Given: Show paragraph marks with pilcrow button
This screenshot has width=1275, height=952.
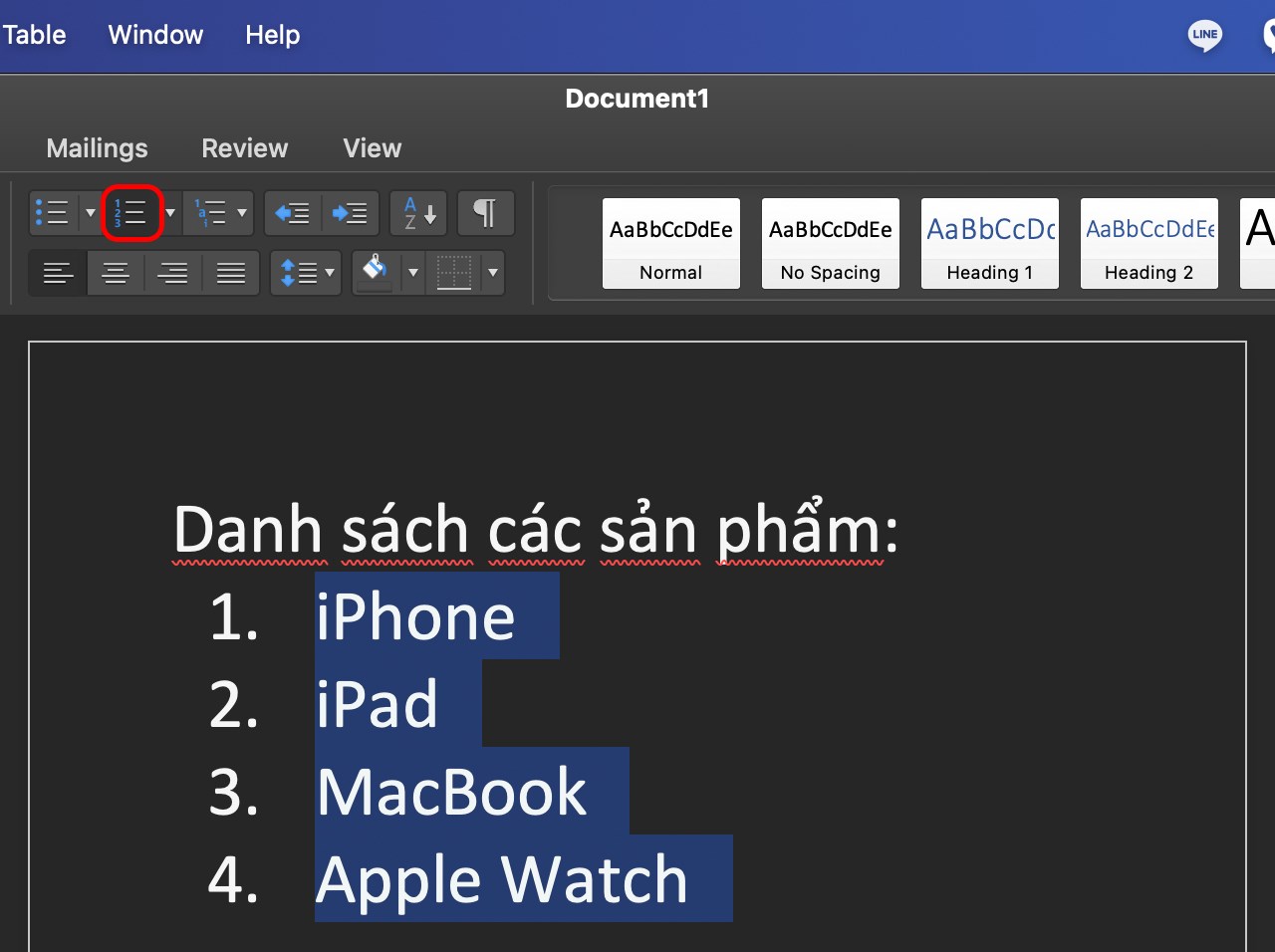Looking at the screenshot, I should pos(485,212).
